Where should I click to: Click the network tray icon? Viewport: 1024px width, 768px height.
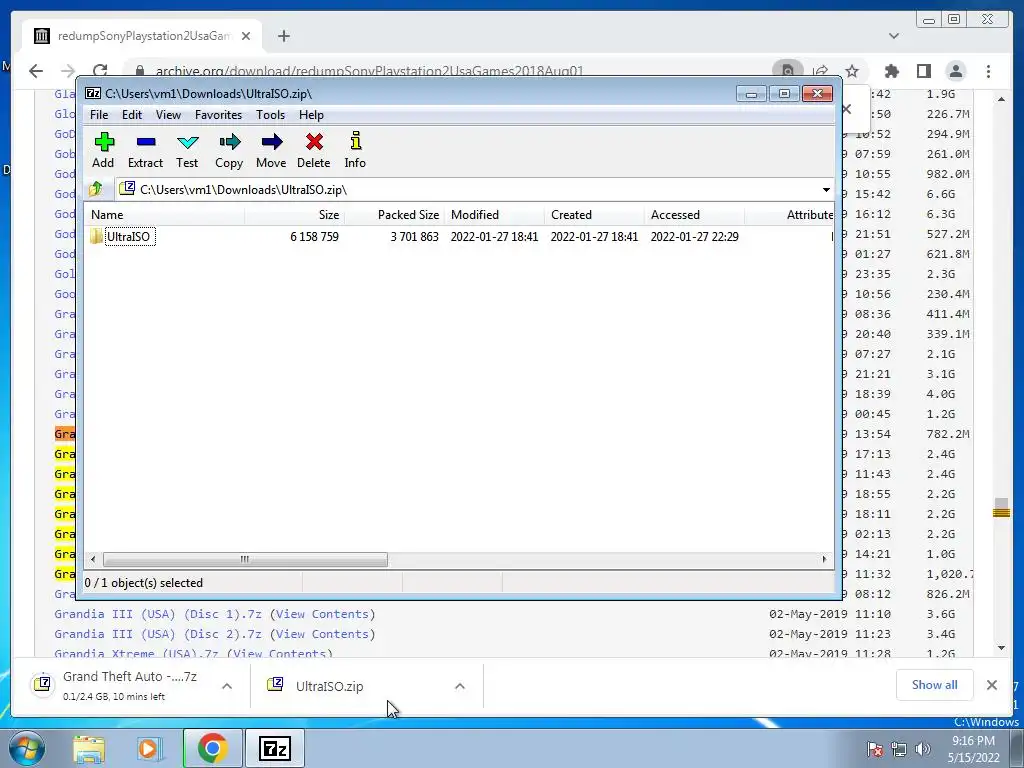click(x=899, y=749)
